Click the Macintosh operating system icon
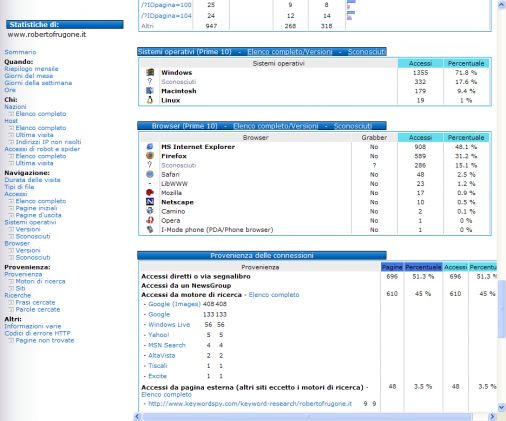Image resolution: width=506 pixels, height=421 pixels. tap(150, 91)
